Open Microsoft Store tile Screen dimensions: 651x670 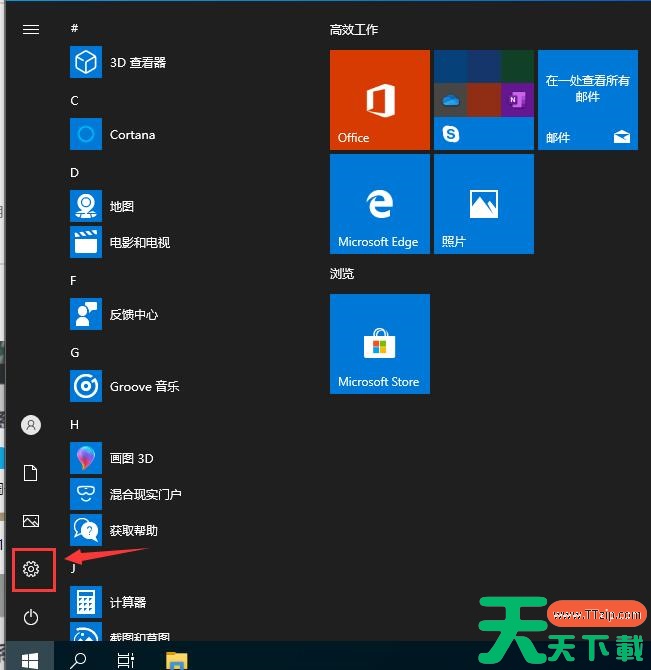(x=380, y=344)
